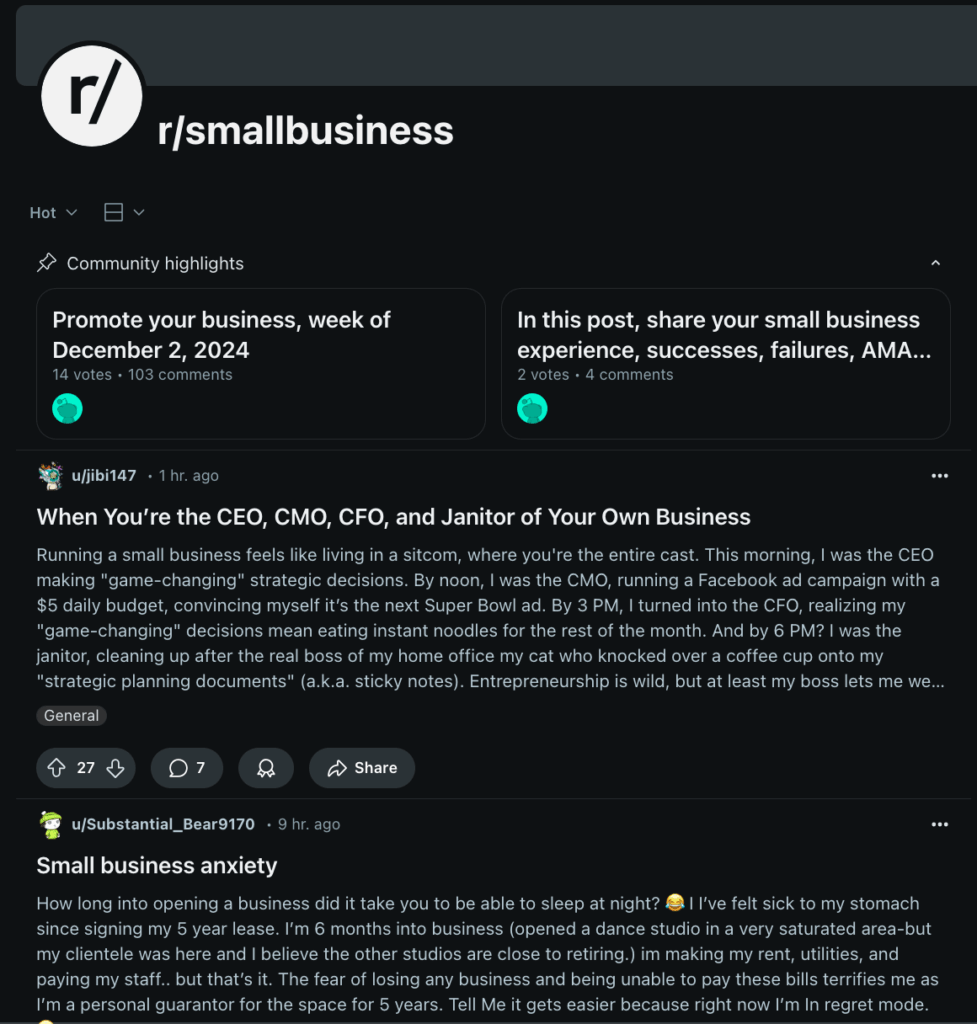Screen dimensions: 977x1024
Task: Open the card view layout dropdown
Action: tap(125, 212)
